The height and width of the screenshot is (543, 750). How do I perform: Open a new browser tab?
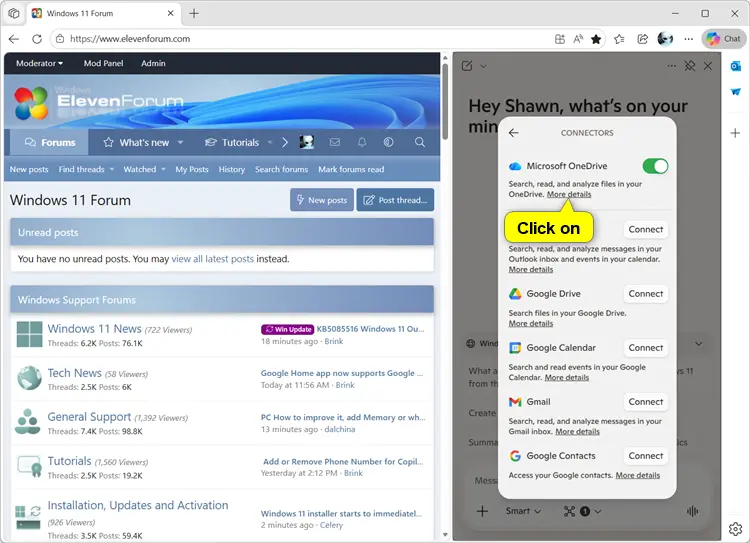(x=194, y=13)
